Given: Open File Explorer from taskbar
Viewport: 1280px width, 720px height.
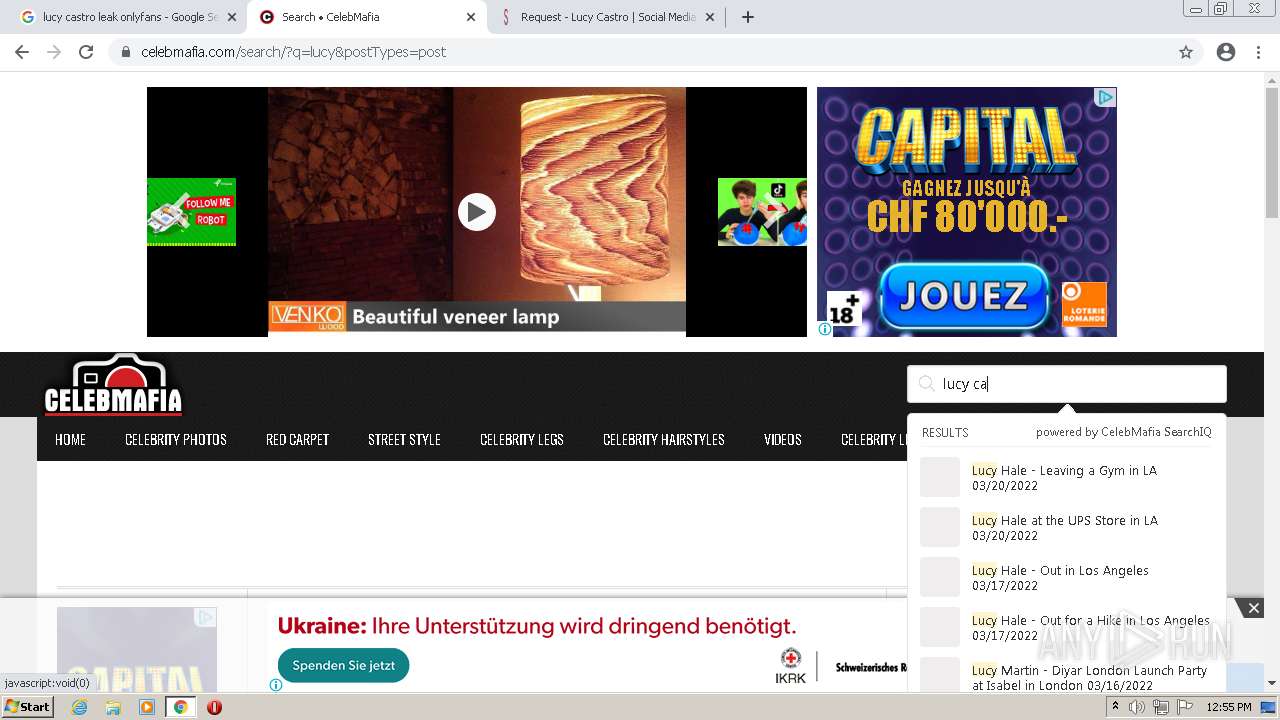Looking at the screenshot, I should click(113, 707).
